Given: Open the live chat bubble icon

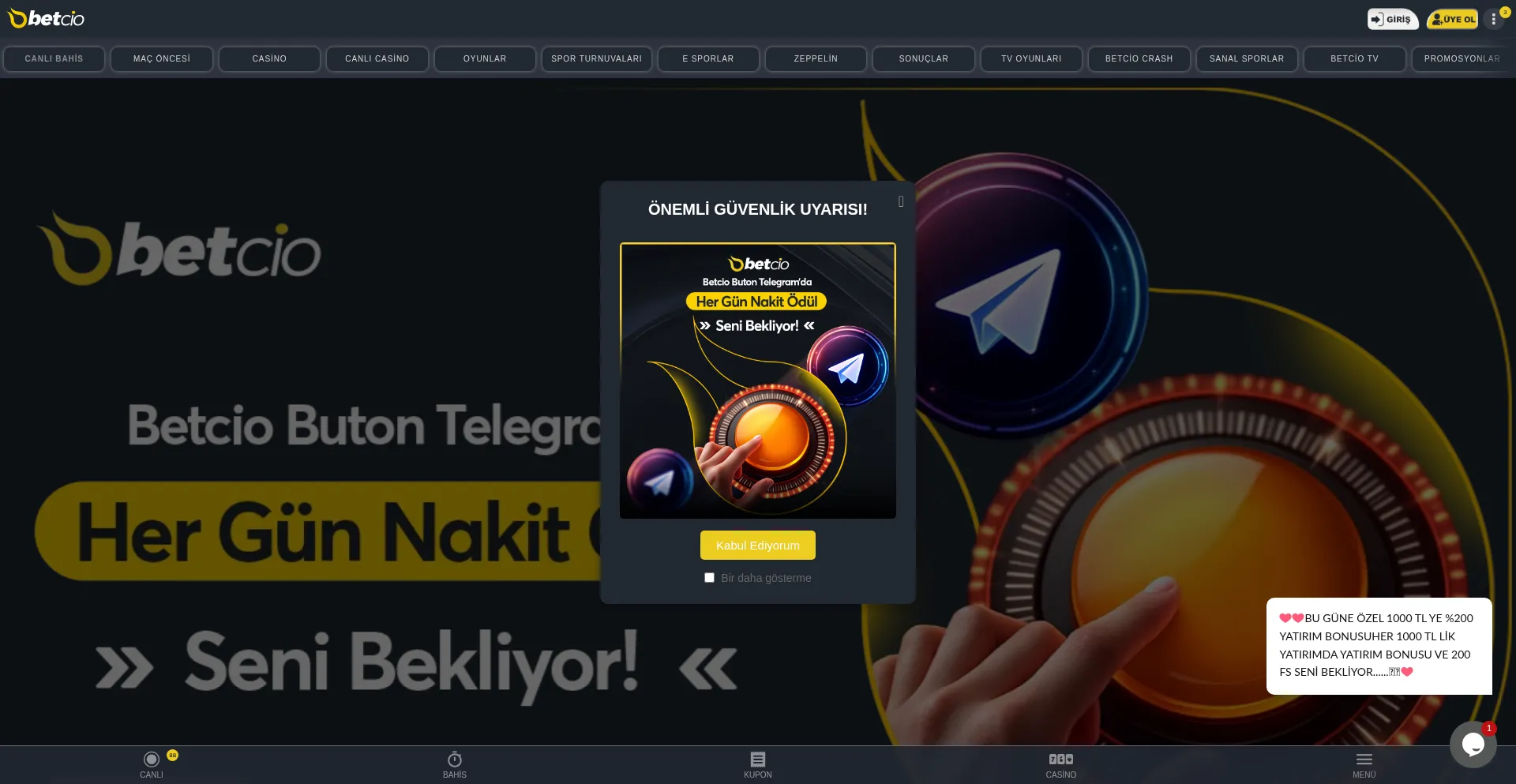Looking at the screenshot, I should (x=1473, y=744).
